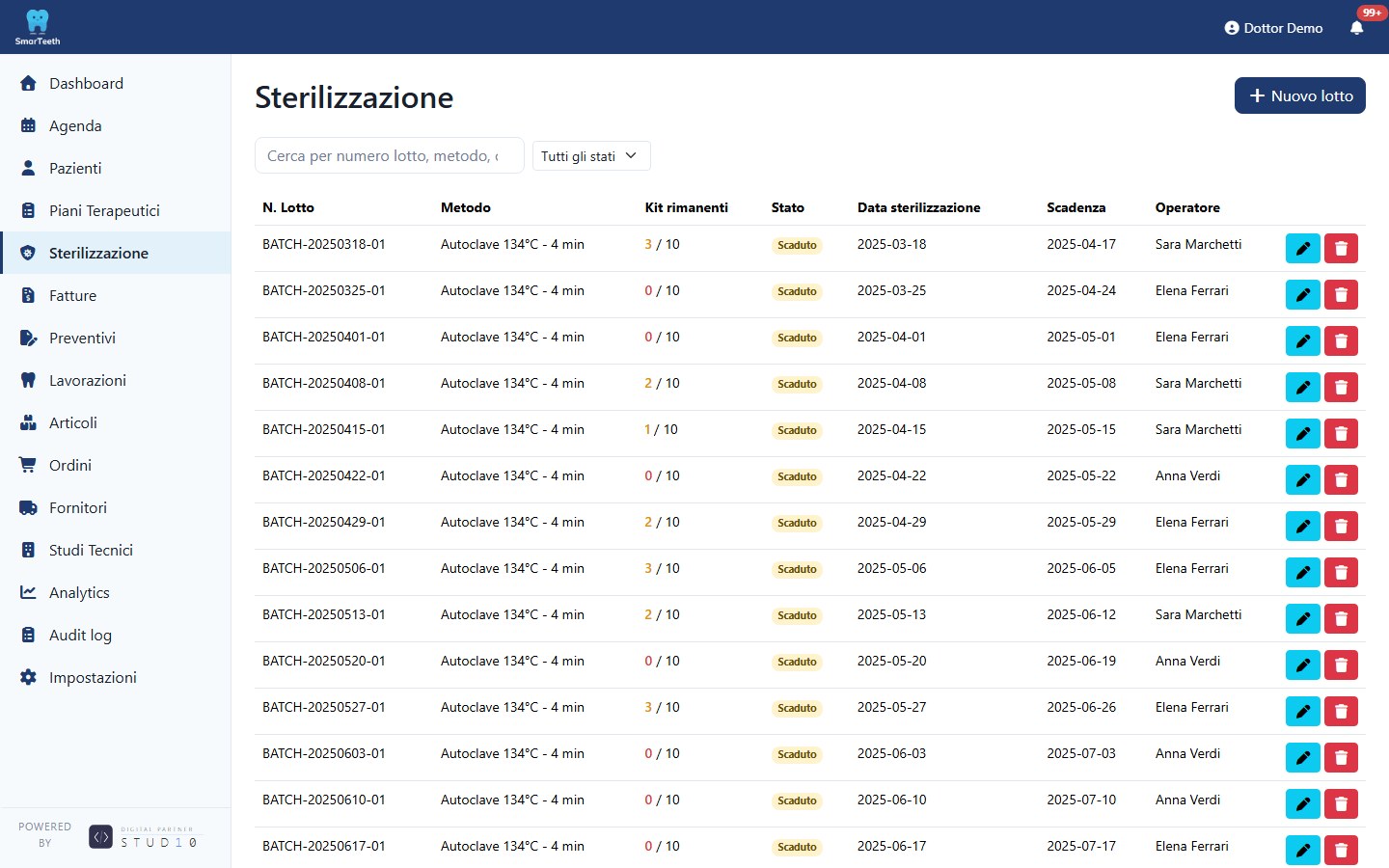
Task: Click the Data sterilizzazione column header
Action: click(x=918, y=207)
